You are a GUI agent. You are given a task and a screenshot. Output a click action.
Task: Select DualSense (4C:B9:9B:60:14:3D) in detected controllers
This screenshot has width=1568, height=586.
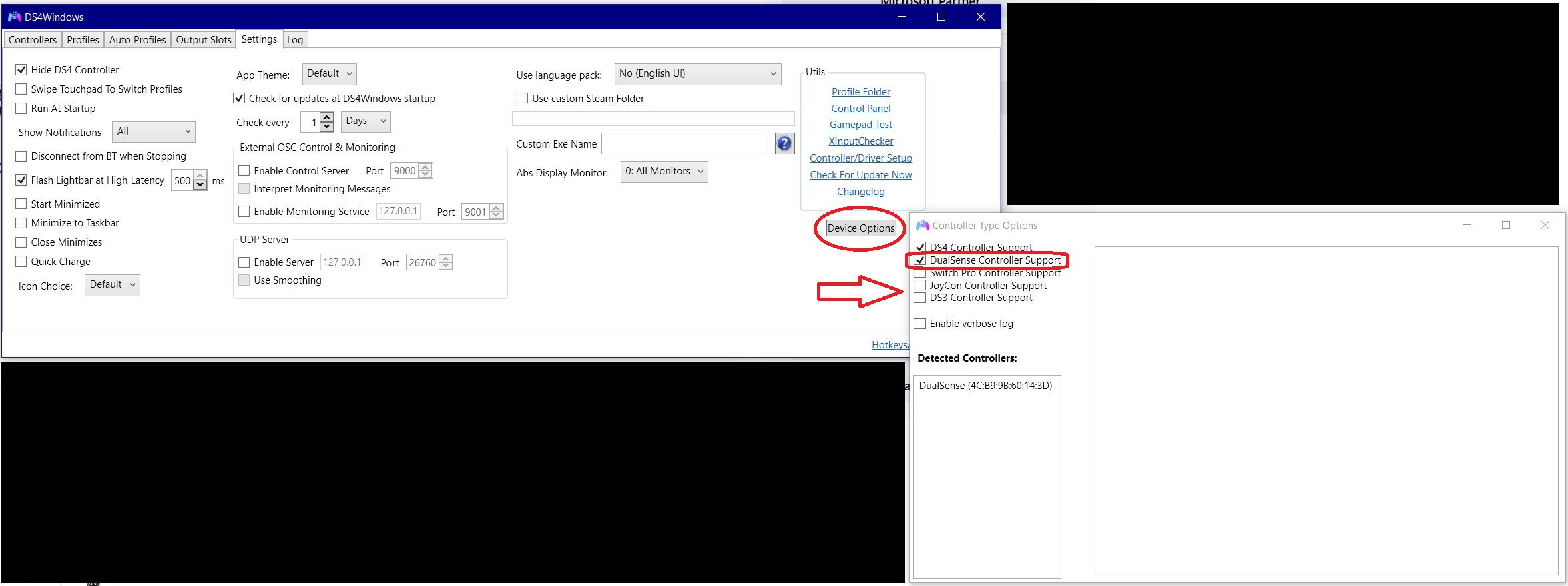[x=986, y=386]
